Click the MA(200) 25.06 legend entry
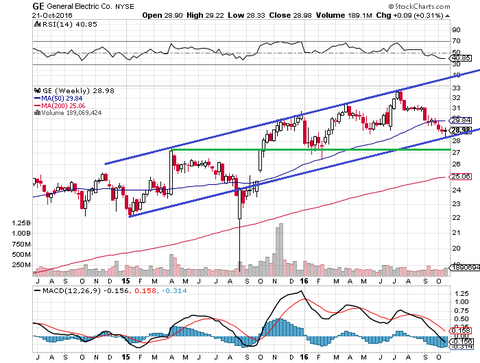Viewport: 480px width, 363px height. click(x=63, y=106)
